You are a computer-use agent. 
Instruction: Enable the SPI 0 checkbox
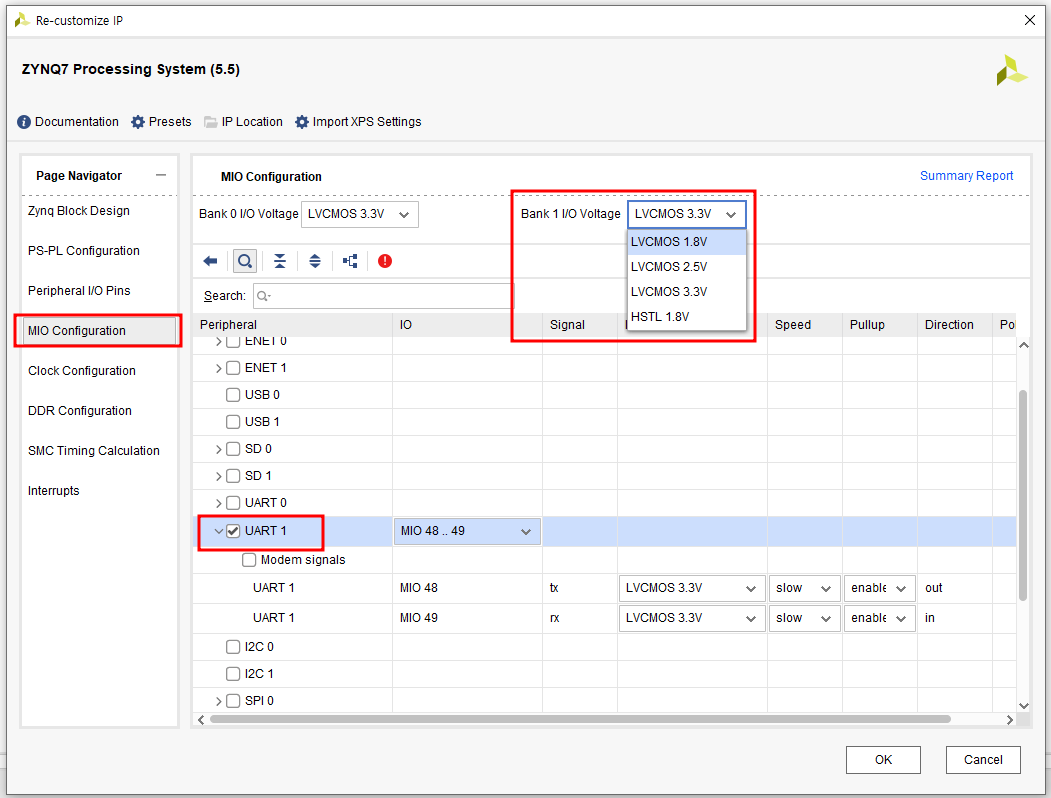click(x=233, y=701)
